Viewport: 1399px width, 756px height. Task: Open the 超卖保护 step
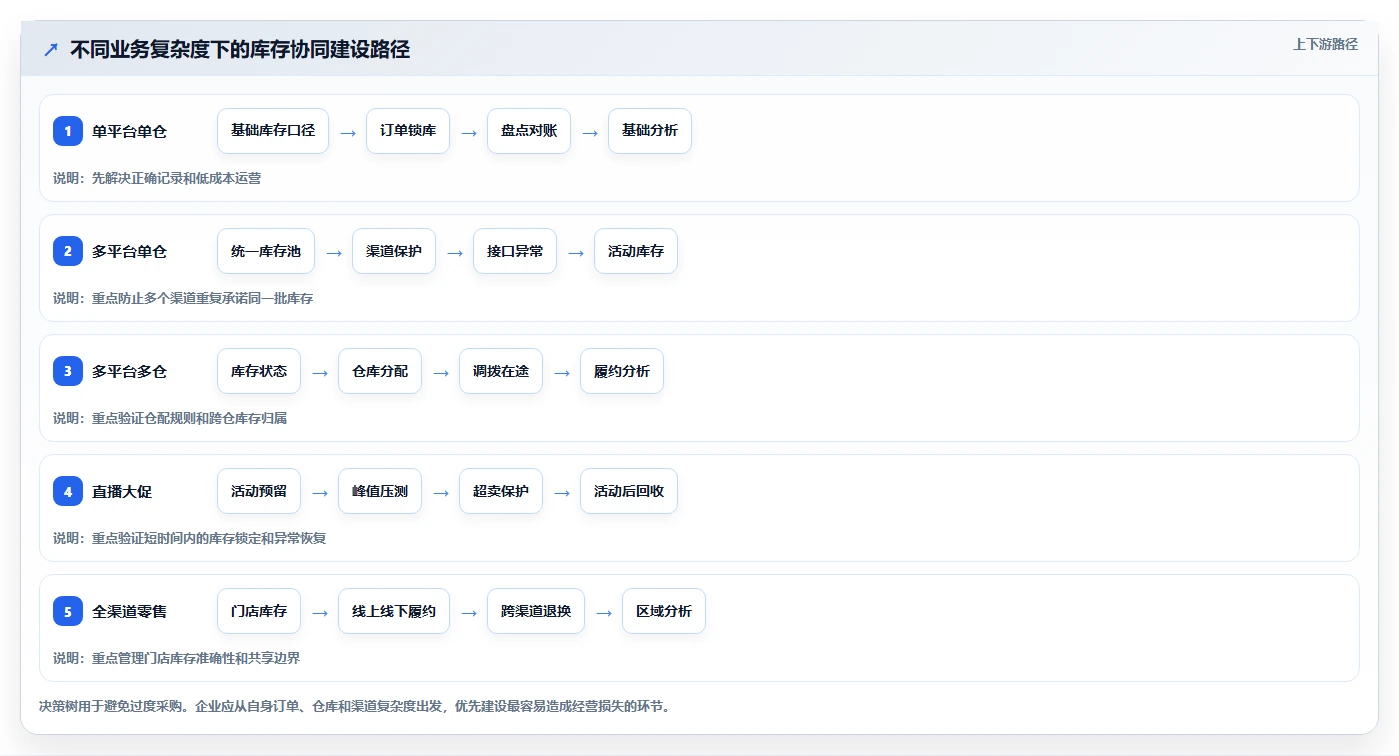tap(501, 491)
